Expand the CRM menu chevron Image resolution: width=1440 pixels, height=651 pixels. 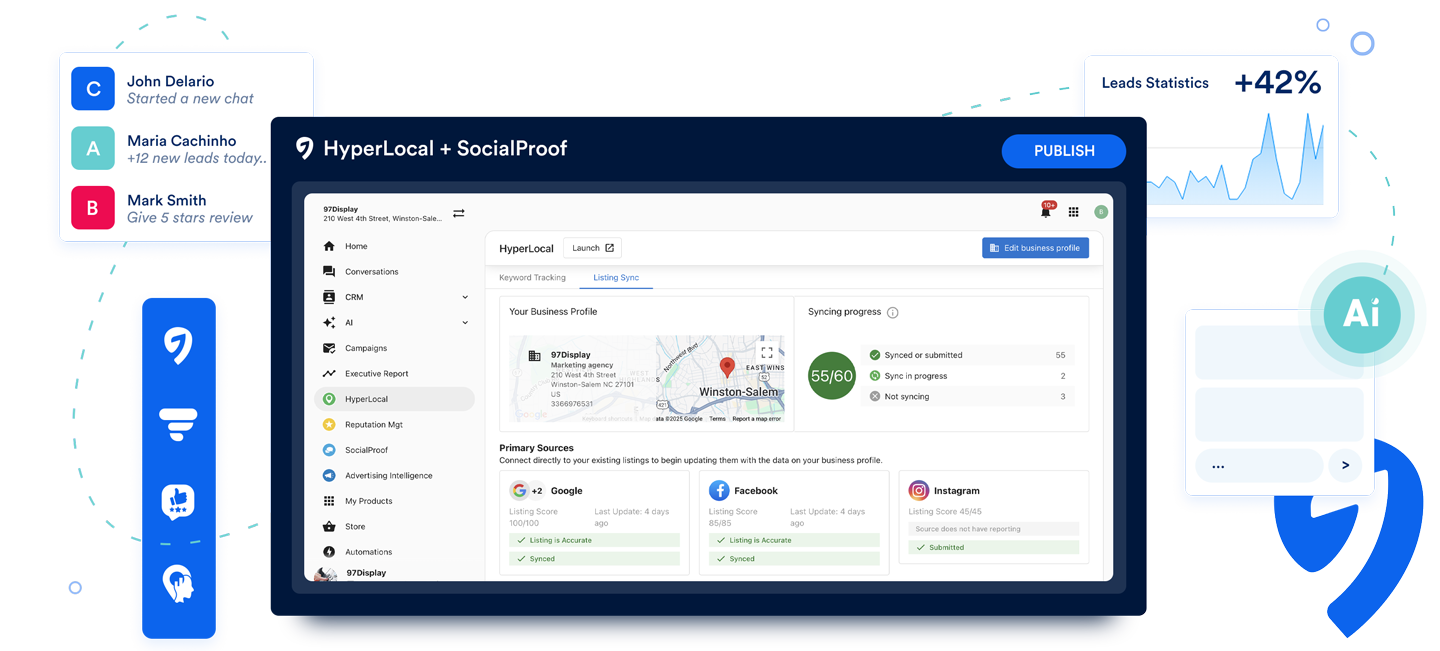pyautogui.click(x=465, y=297)
